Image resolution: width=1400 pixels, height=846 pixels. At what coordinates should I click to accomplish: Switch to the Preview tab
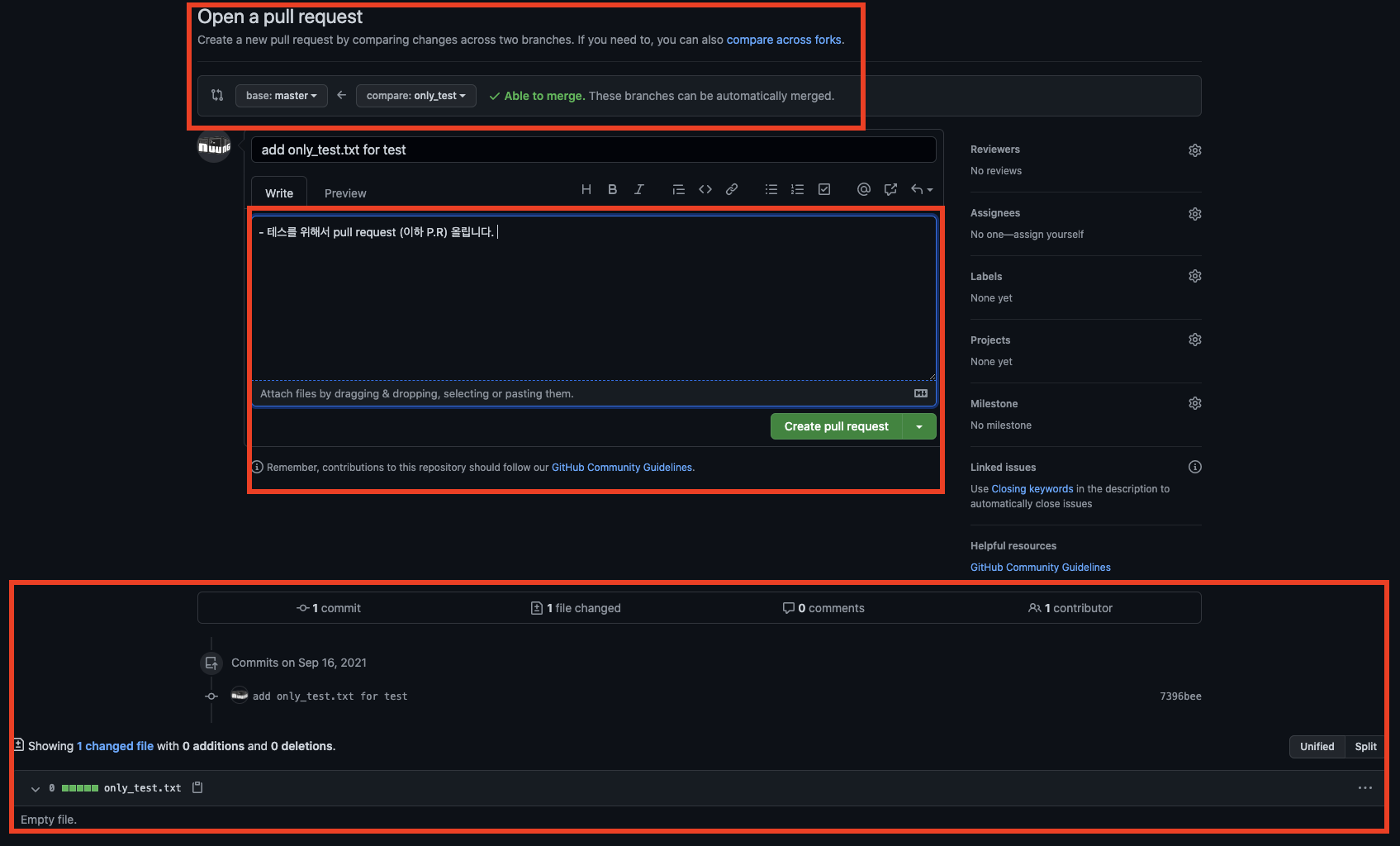[345, 192]
